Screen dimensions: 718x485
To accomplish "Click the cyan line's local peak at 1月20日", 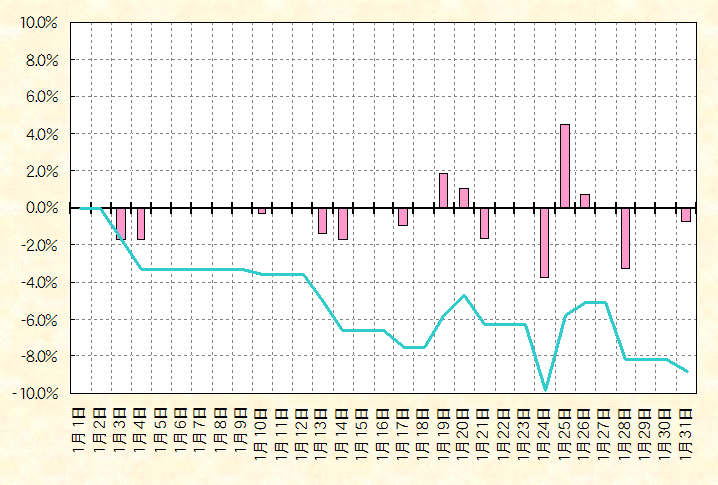I will [464, 296].
